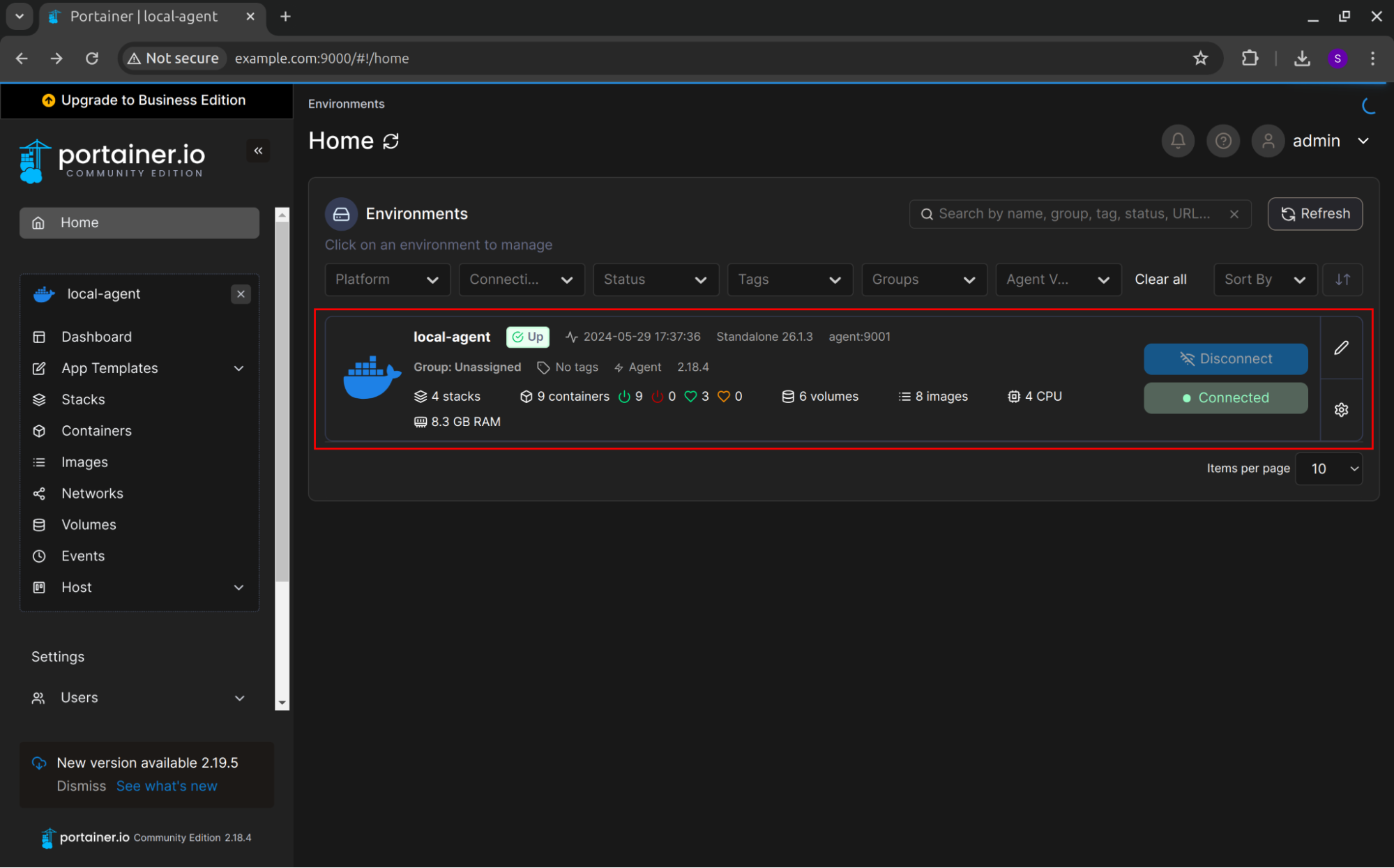
Task: Click the admin user avatar icon
Action: click(1268, 141)
